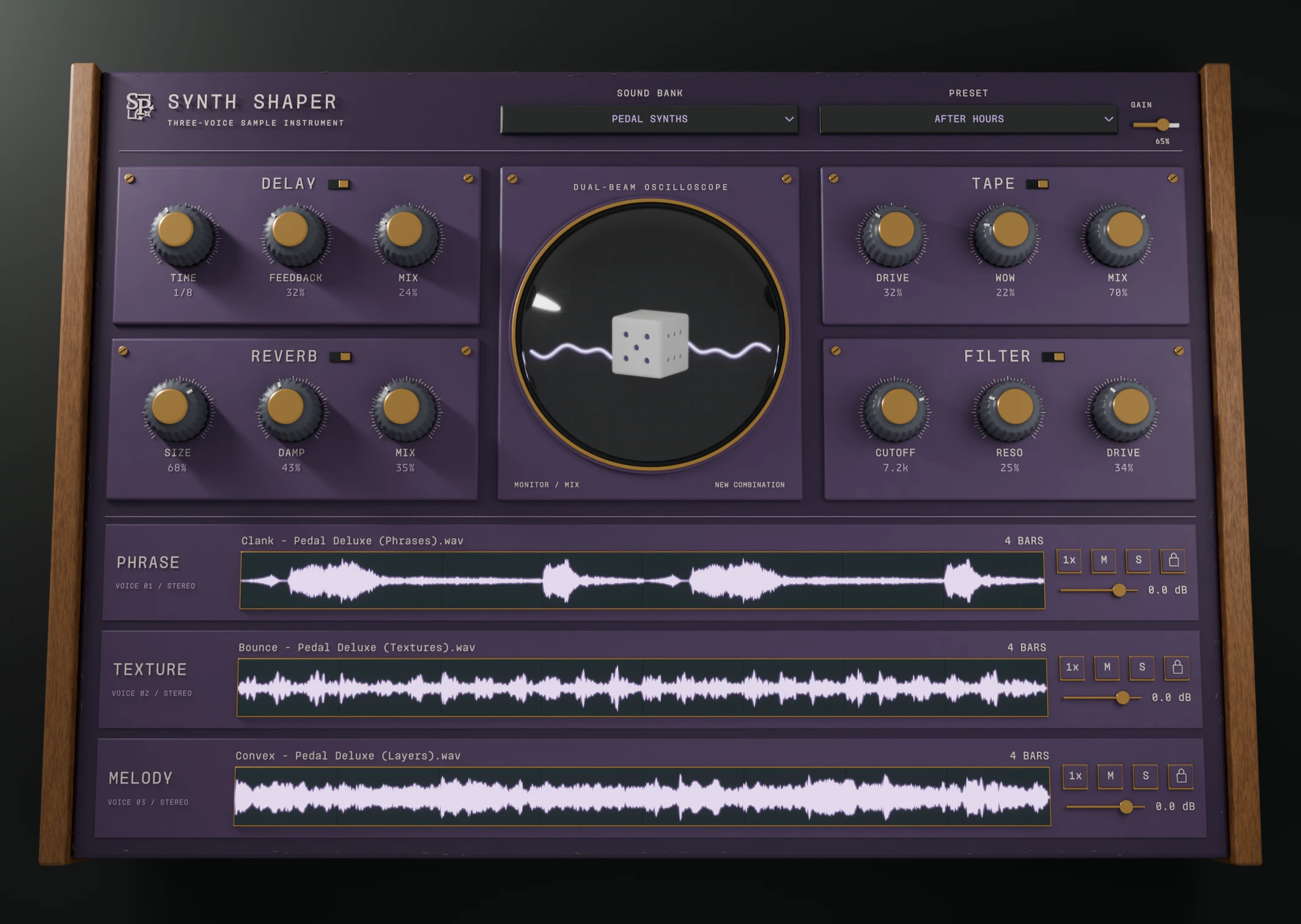
Task: Adjust the master GAIN slider at 65%
Action: point(1155,125)
